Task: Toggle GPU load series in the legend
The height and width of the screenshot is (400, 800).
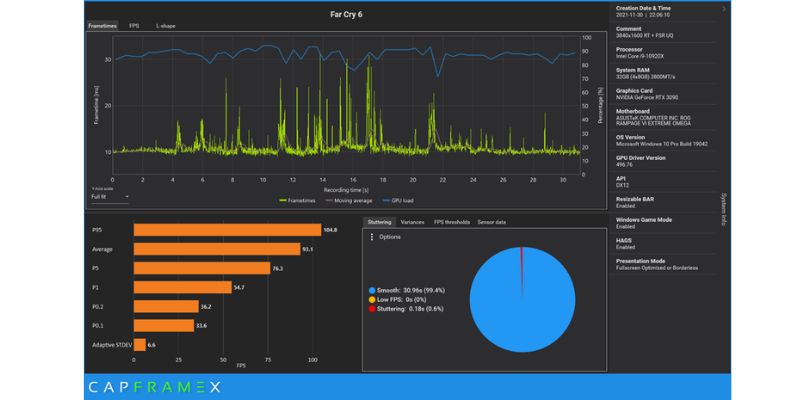Action: 396,201
